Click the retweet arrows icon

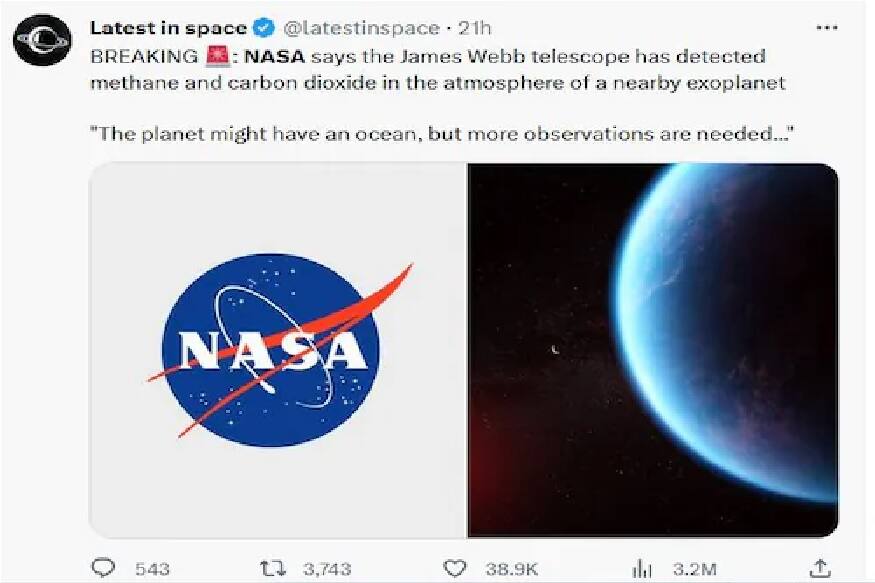point(270,567)
